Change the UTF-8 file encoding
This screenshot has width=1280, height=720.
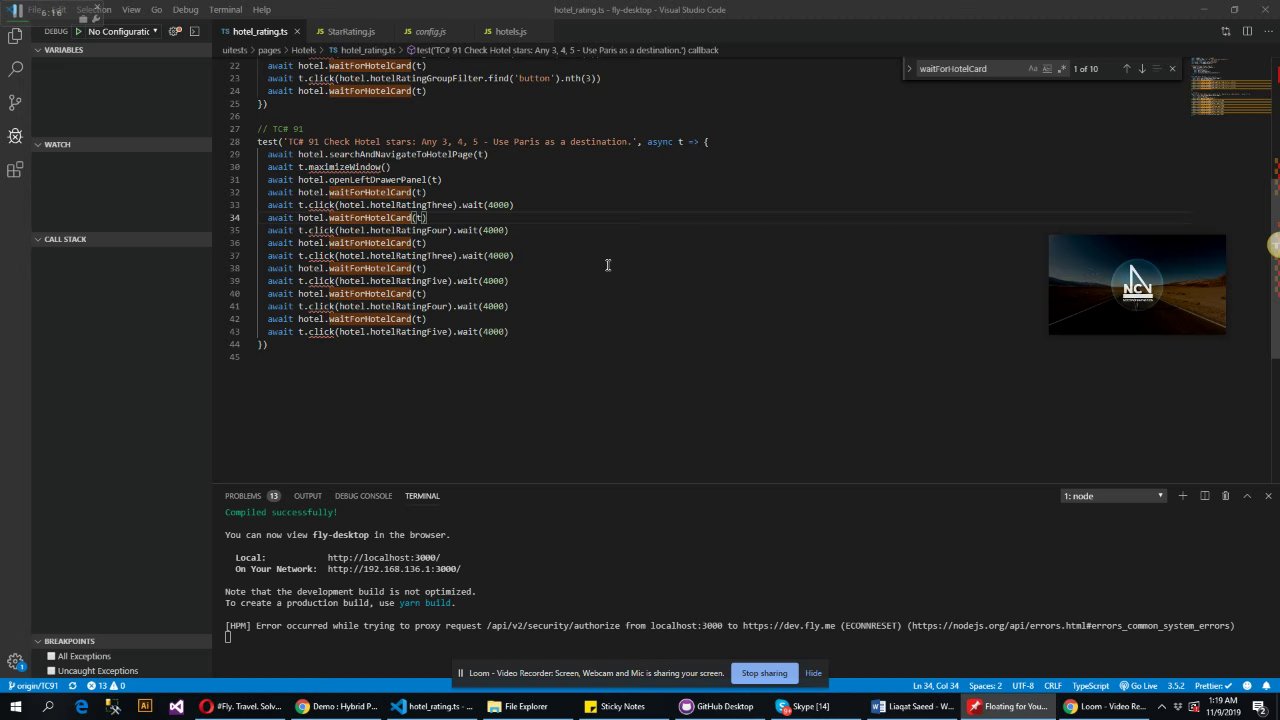point(1022,686)
